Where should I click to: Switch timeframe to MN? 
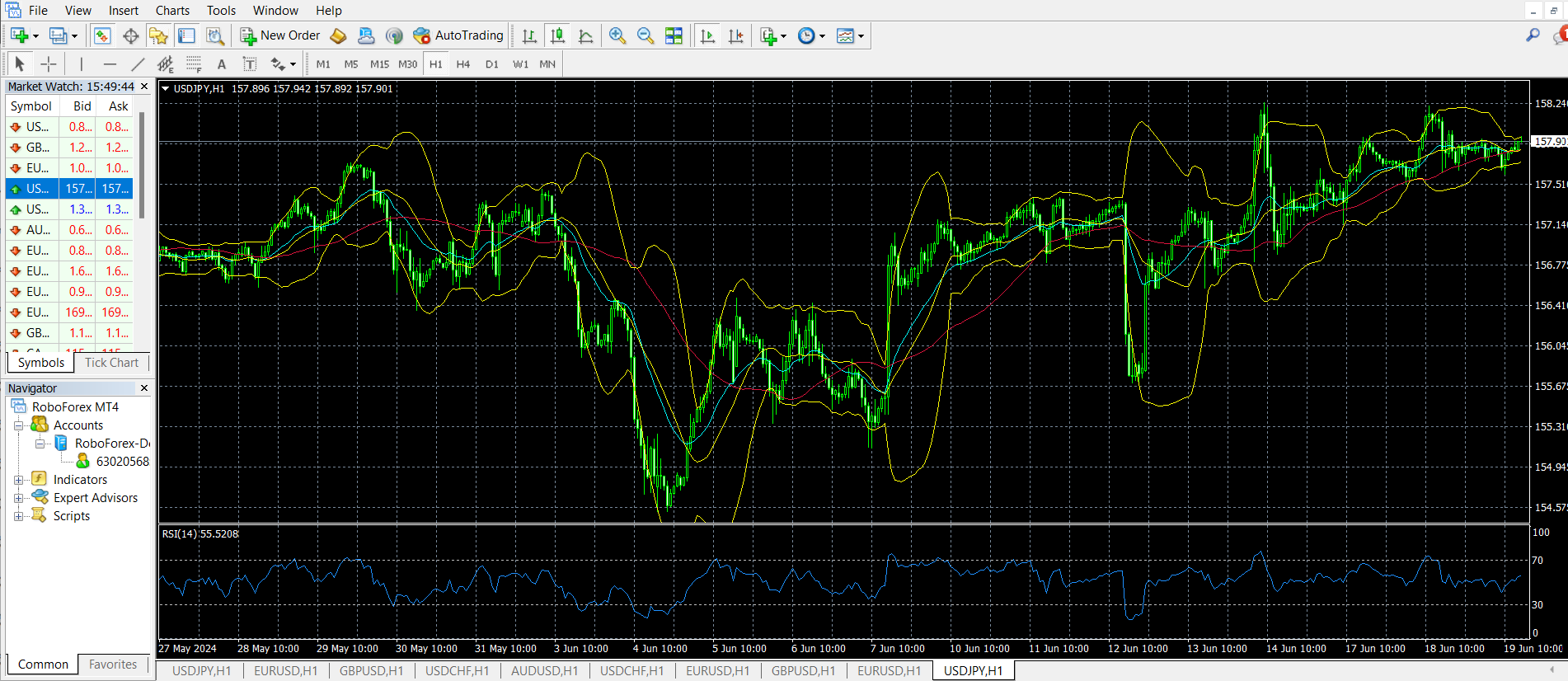(547, 63)
